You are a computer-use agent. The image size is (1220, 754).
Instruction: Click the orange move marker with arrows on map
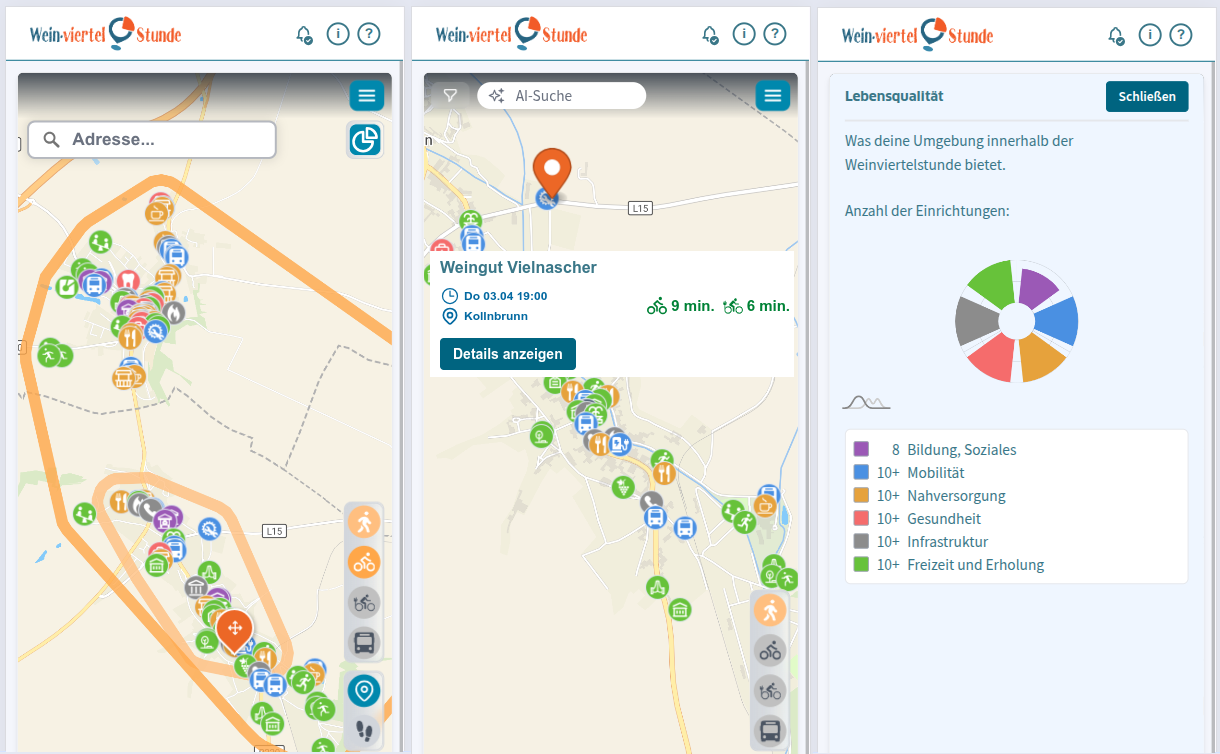pyautogui.click(x=234, y=629)
